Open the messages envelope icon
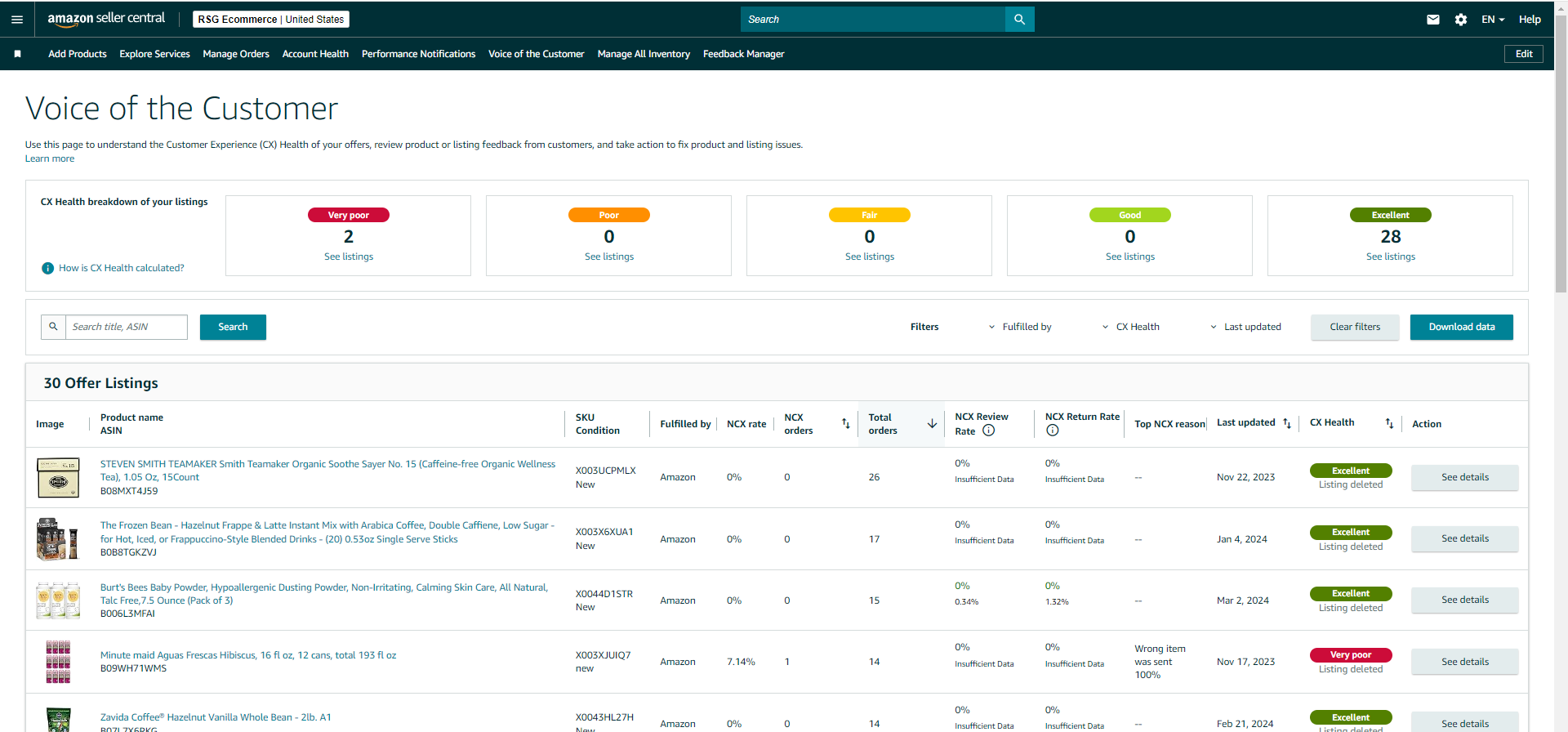Image resolution: width=1568 pixels, height=732 pixels. pos(1433,20)
